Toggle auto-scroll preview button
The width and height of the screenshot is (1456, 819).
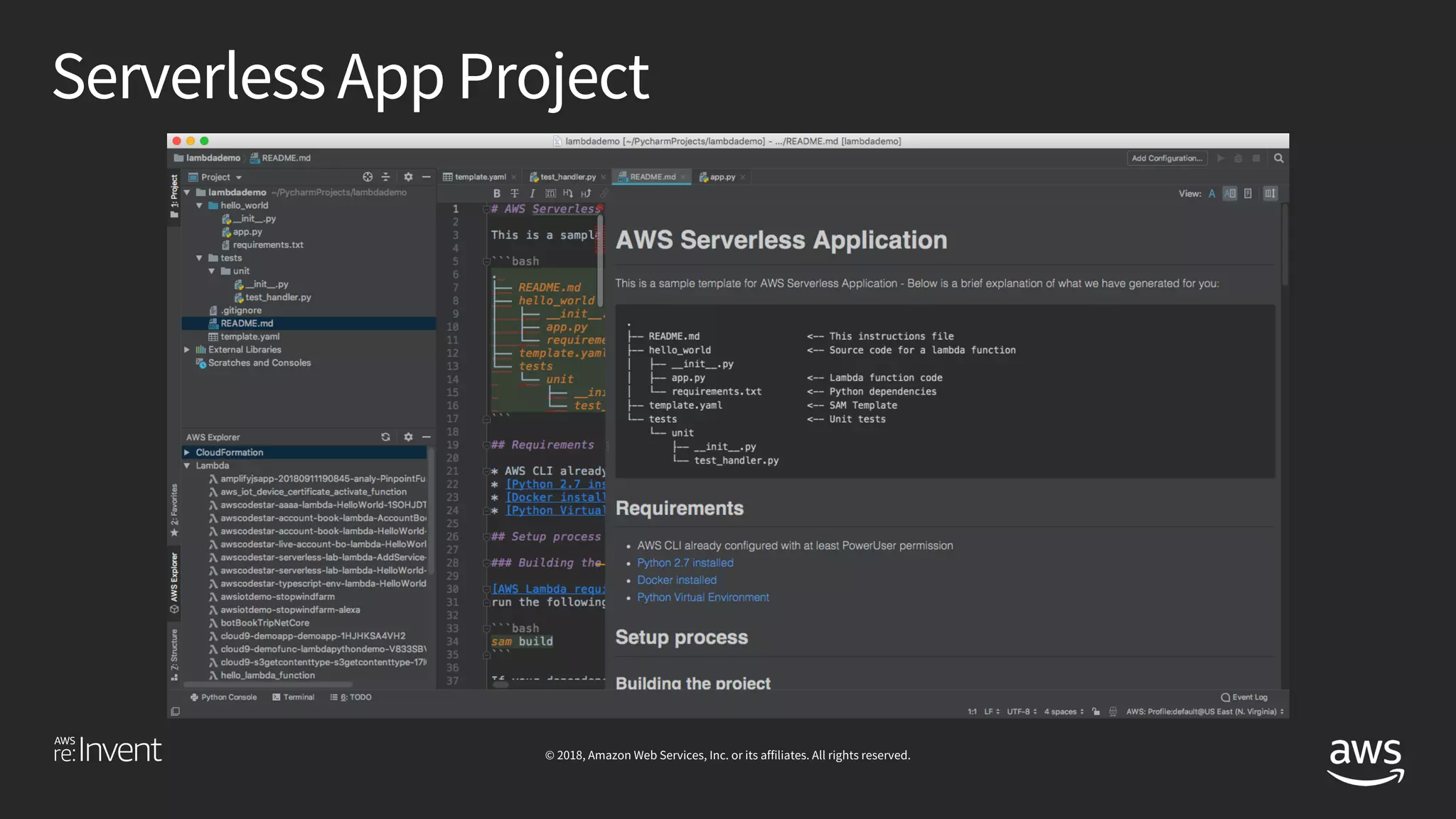tap(1270, 193)
